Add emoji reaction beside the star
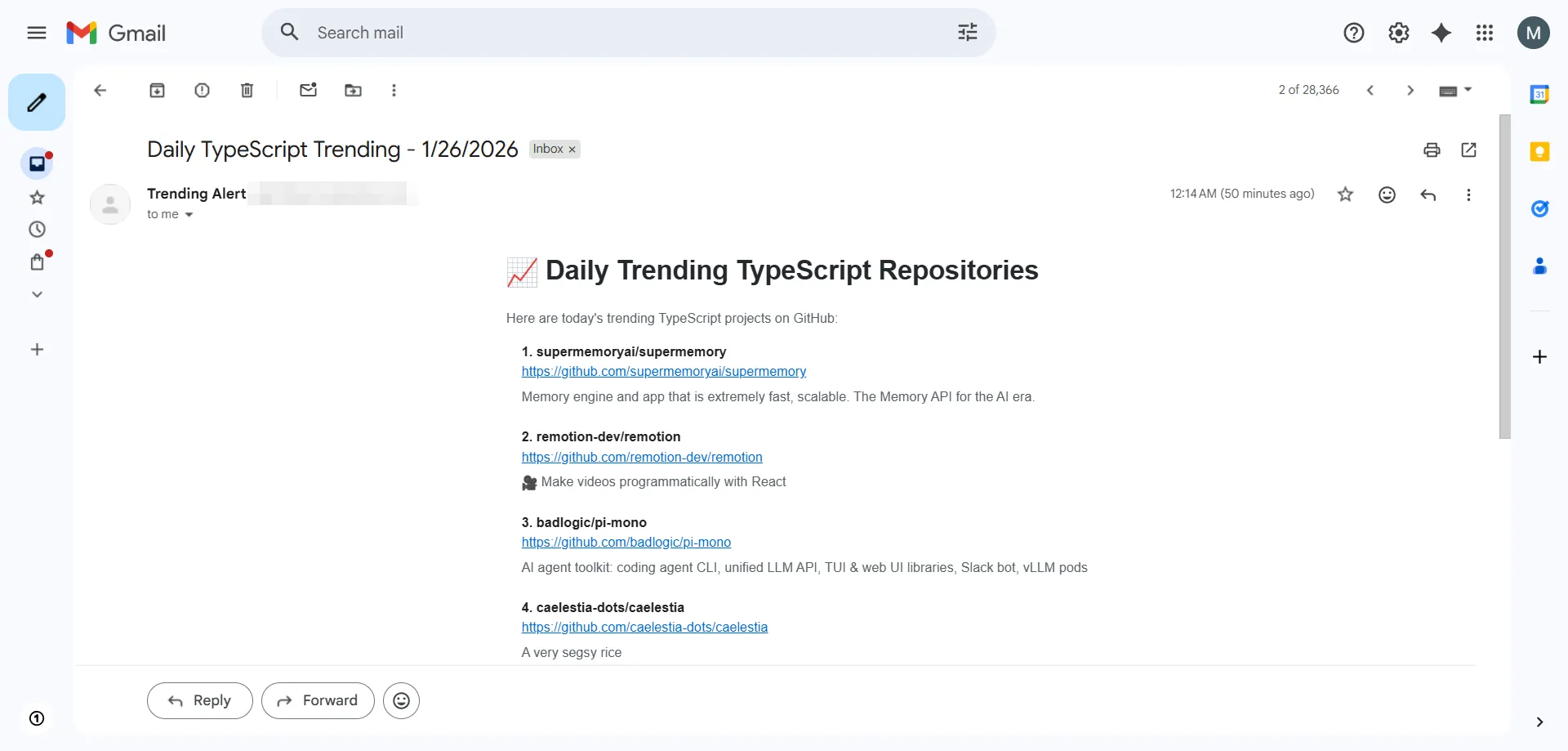 pos(1387,194)
